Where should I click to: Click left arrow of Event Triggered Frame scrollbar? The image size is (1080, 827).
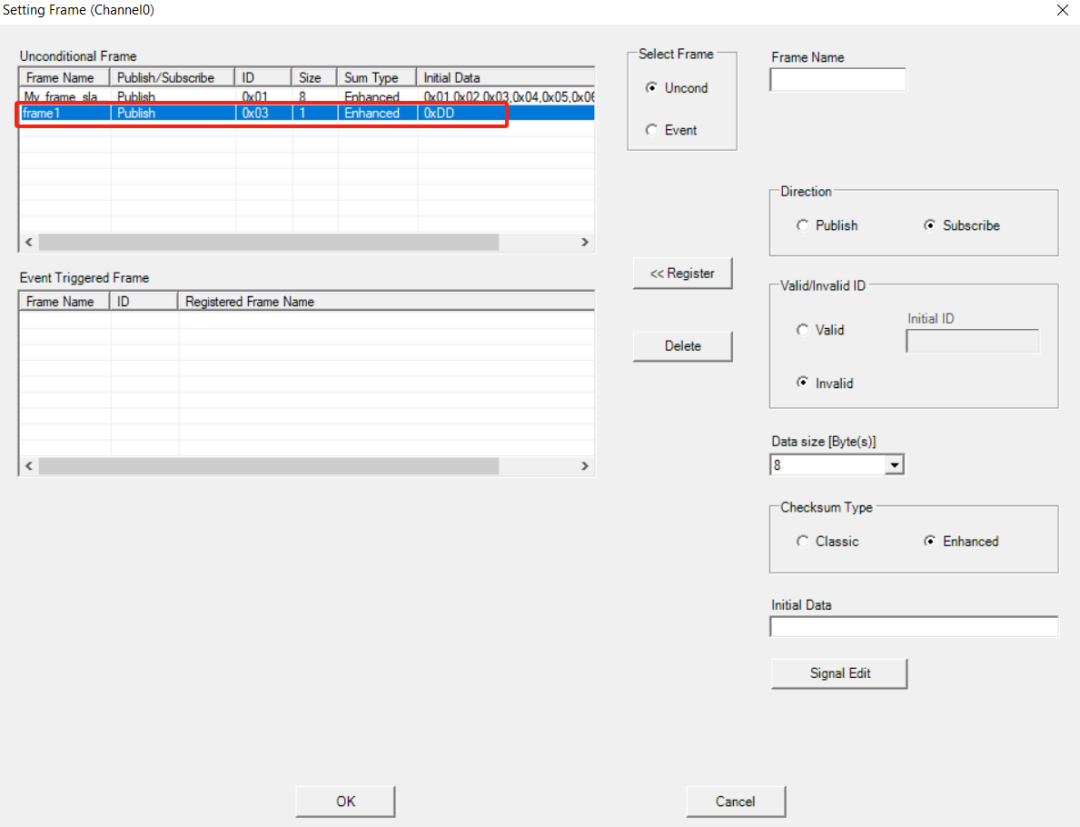pos(29,465)
